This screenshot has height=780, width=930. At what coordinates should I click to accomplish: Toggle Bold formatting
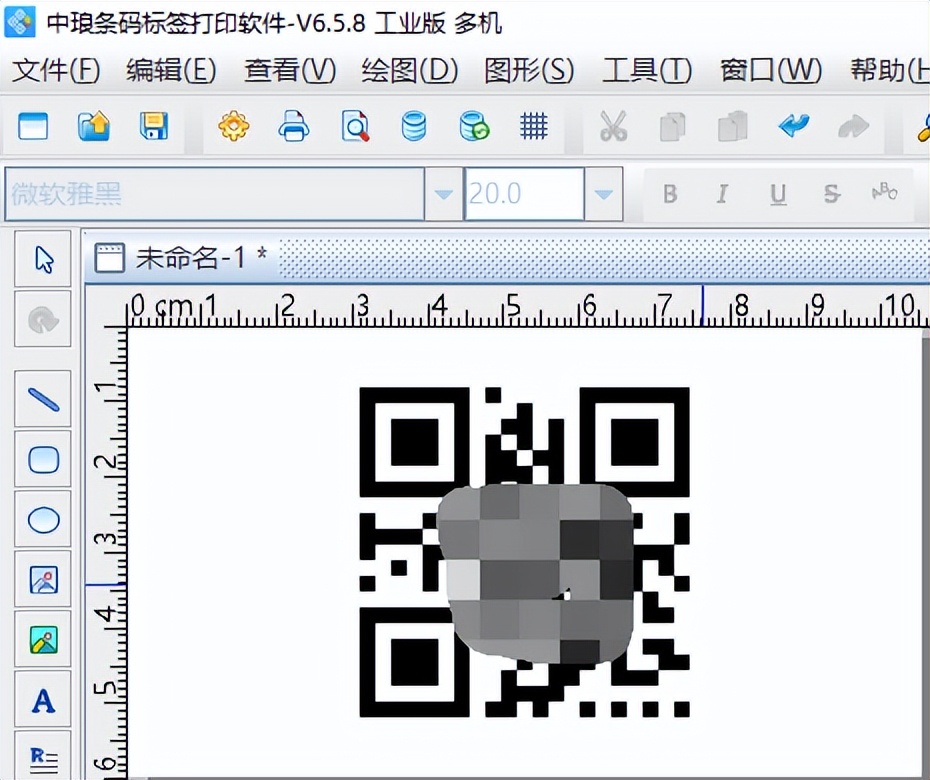670,194
